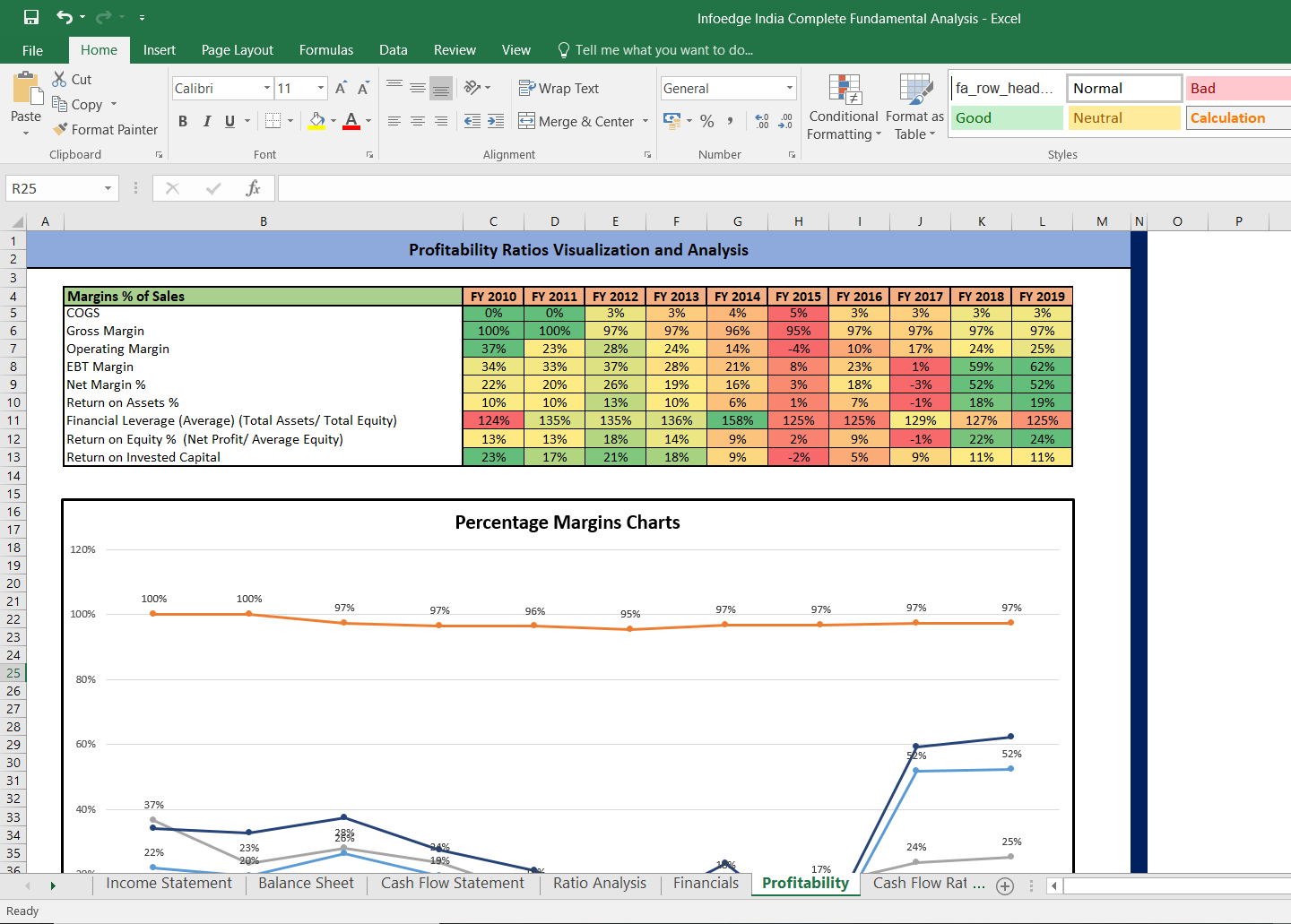The image size is (1291, 924).
Task: Toggle bold formatting
Action: tap(183, 121)
